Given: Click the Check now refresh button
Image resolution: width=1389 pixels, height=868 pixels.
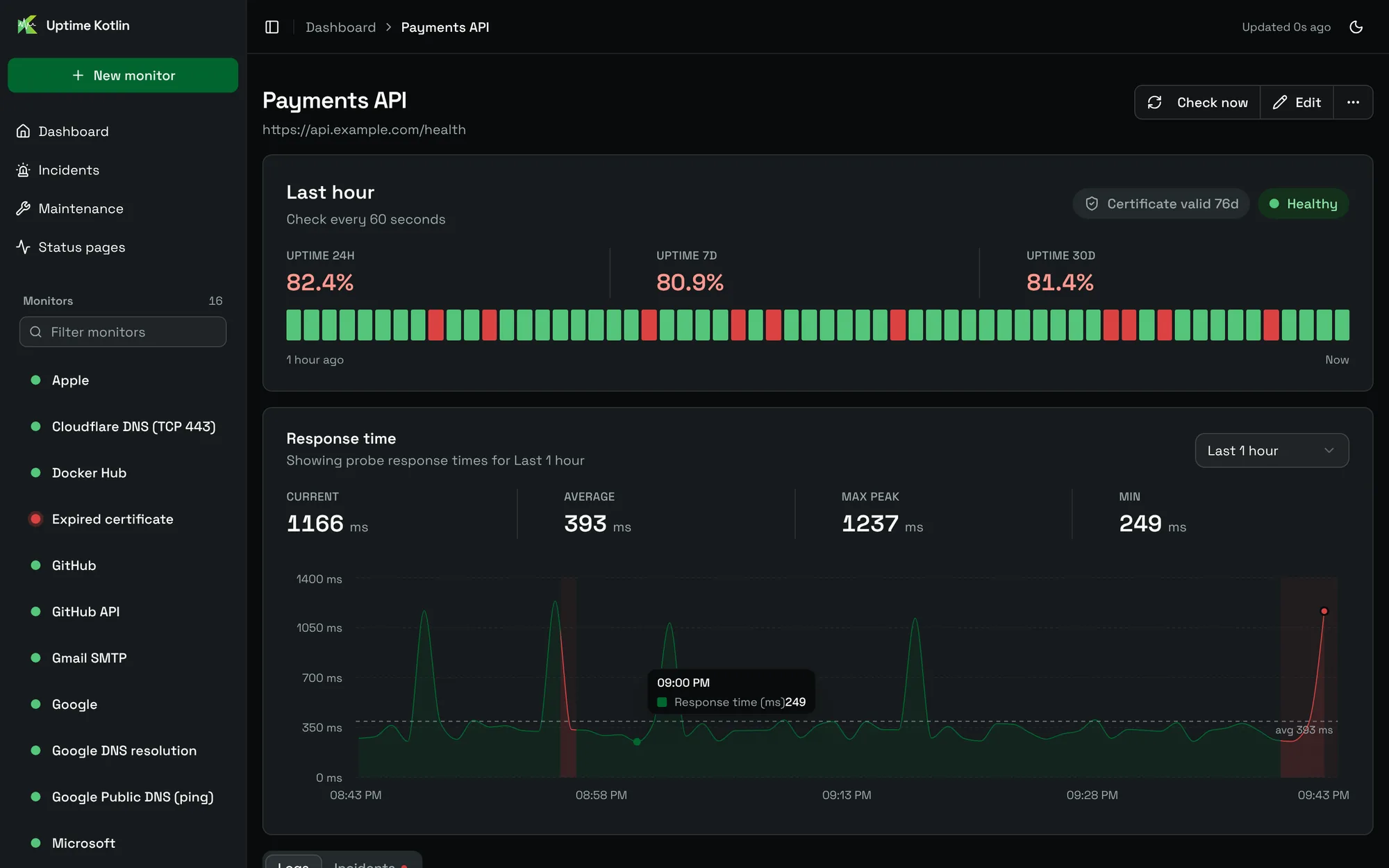Looking at the screenshot, I should click(1197, 103).
